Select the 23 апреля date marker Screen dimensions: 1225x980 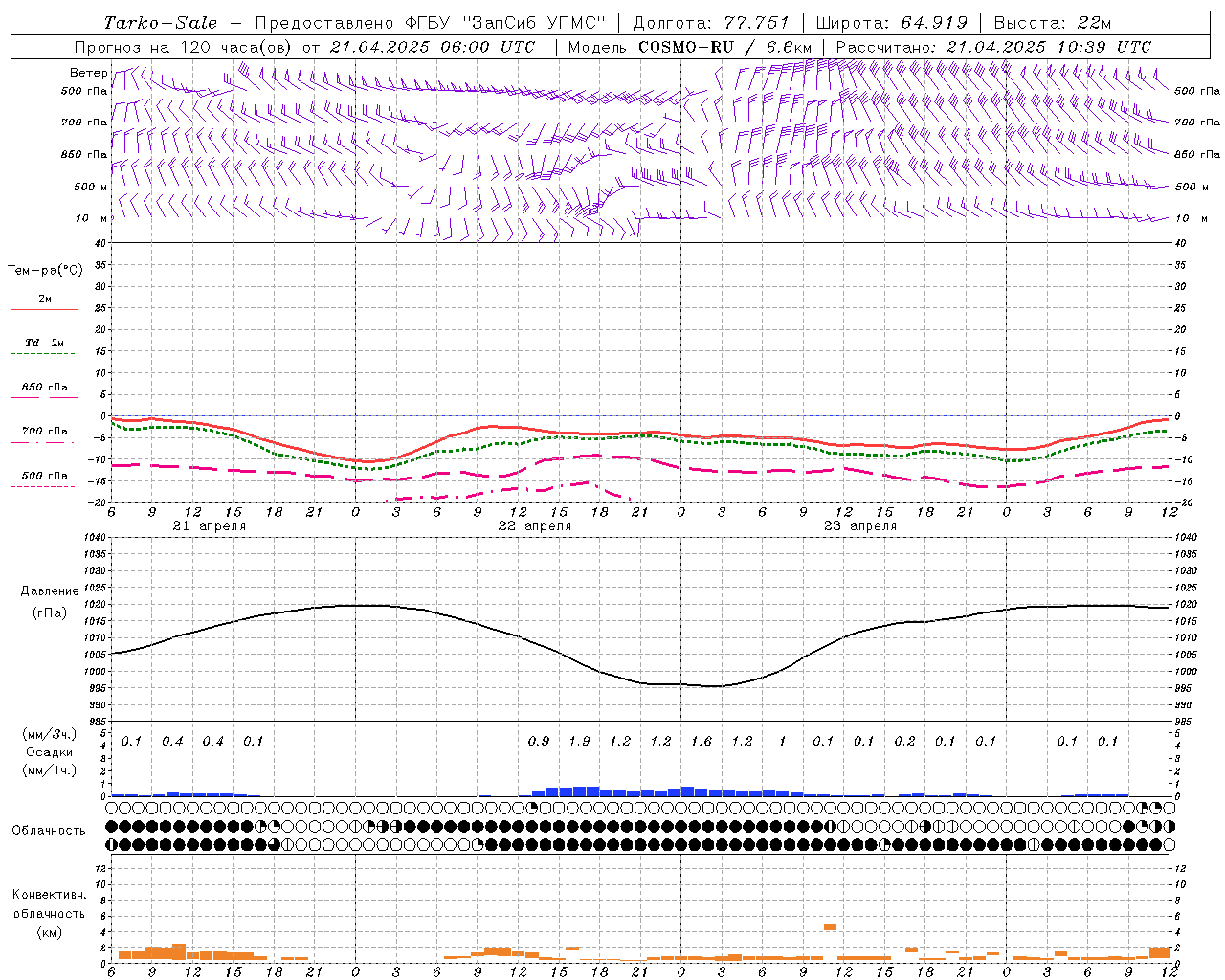859,526
